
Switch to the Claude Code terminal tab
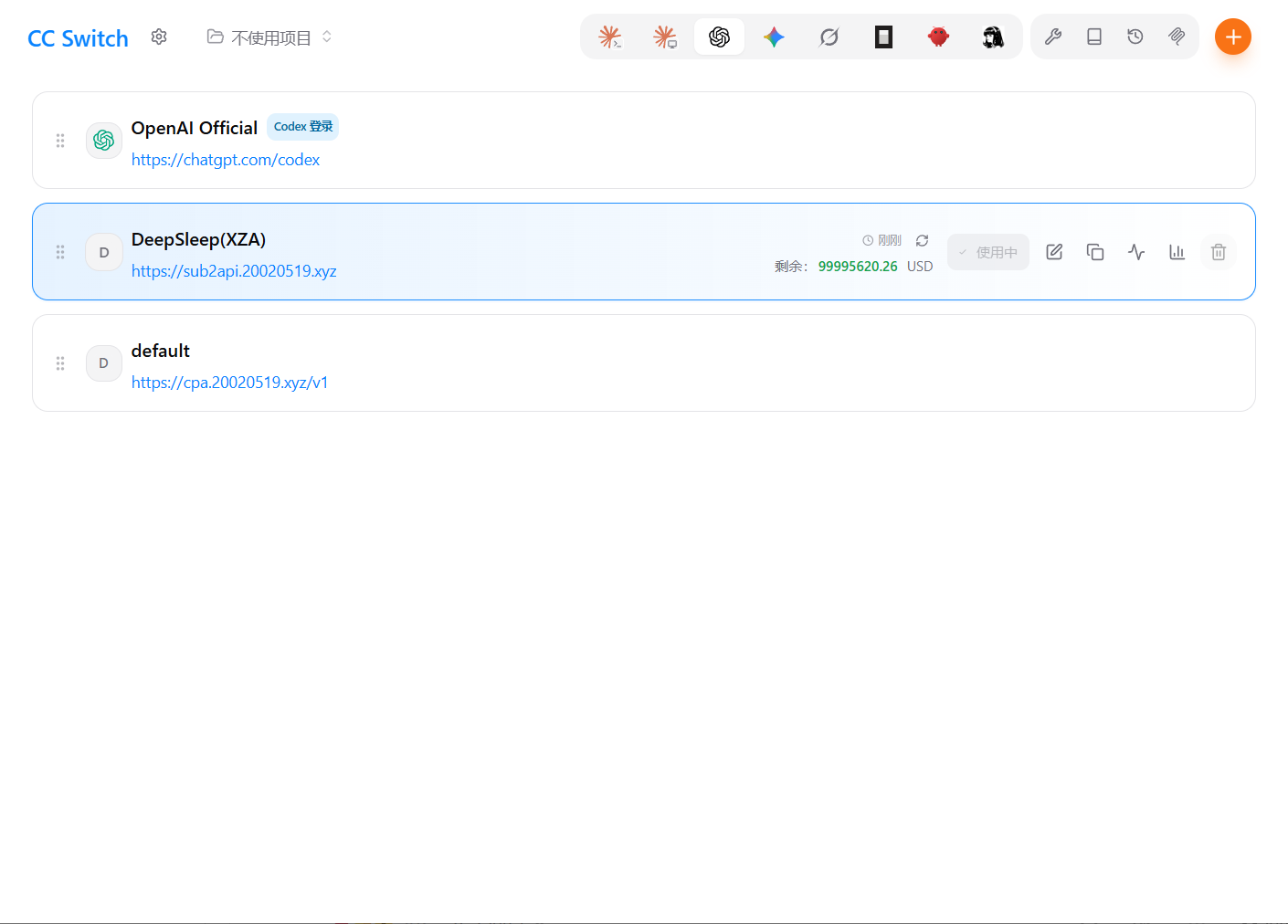pos(609,37)
